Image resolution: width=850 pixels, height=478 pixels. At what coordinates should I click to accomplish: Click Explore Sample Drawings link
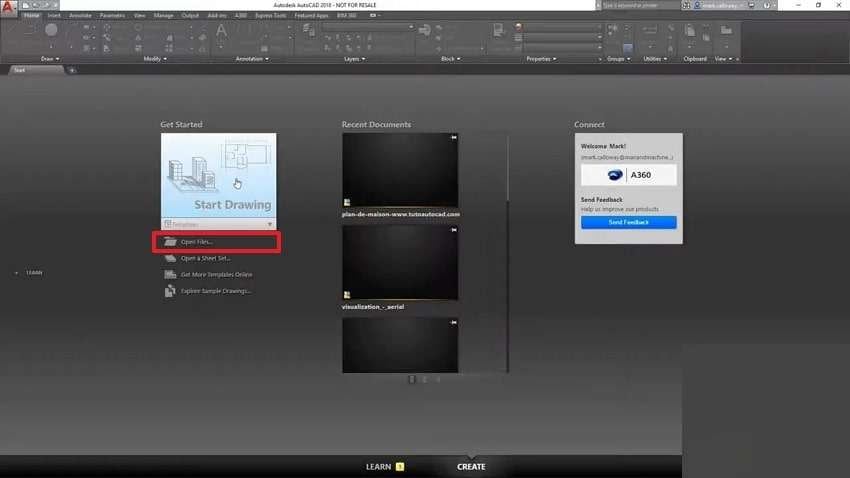[216, 291]
